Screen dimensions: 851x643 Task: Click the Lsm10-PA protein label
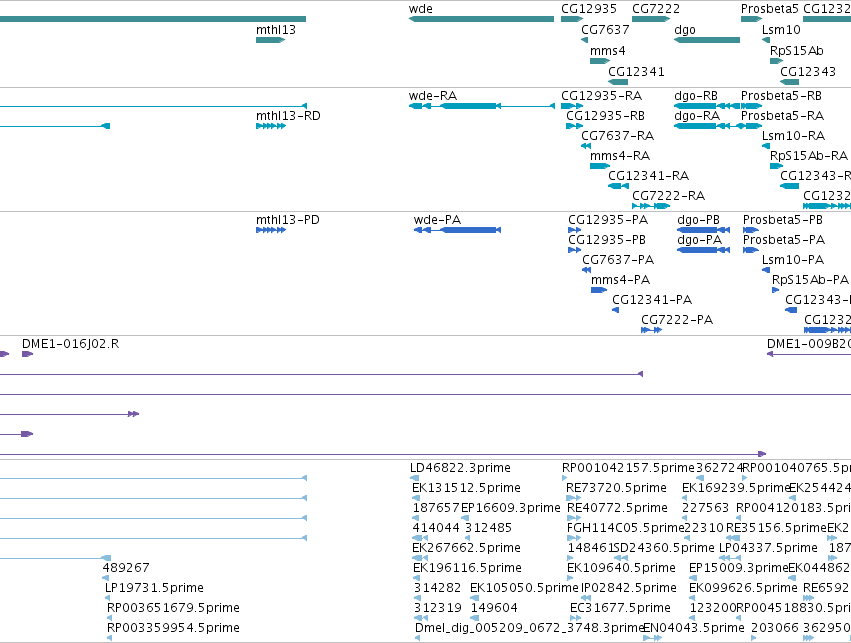click(x=793, y=260)
